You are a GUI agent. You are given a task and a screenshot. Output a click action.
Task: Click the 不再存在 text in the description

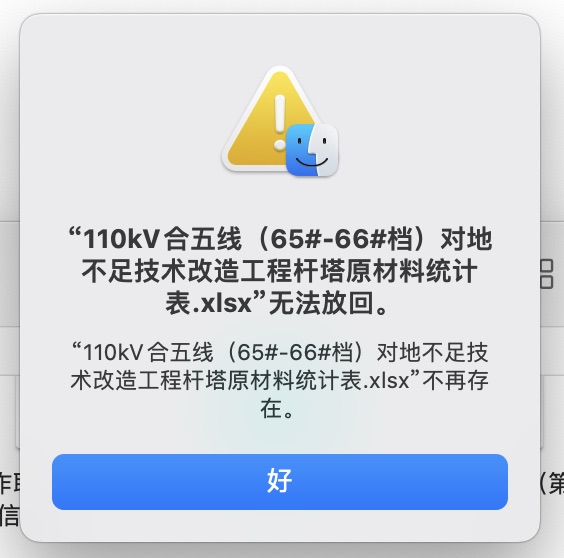tap(455, 380)
